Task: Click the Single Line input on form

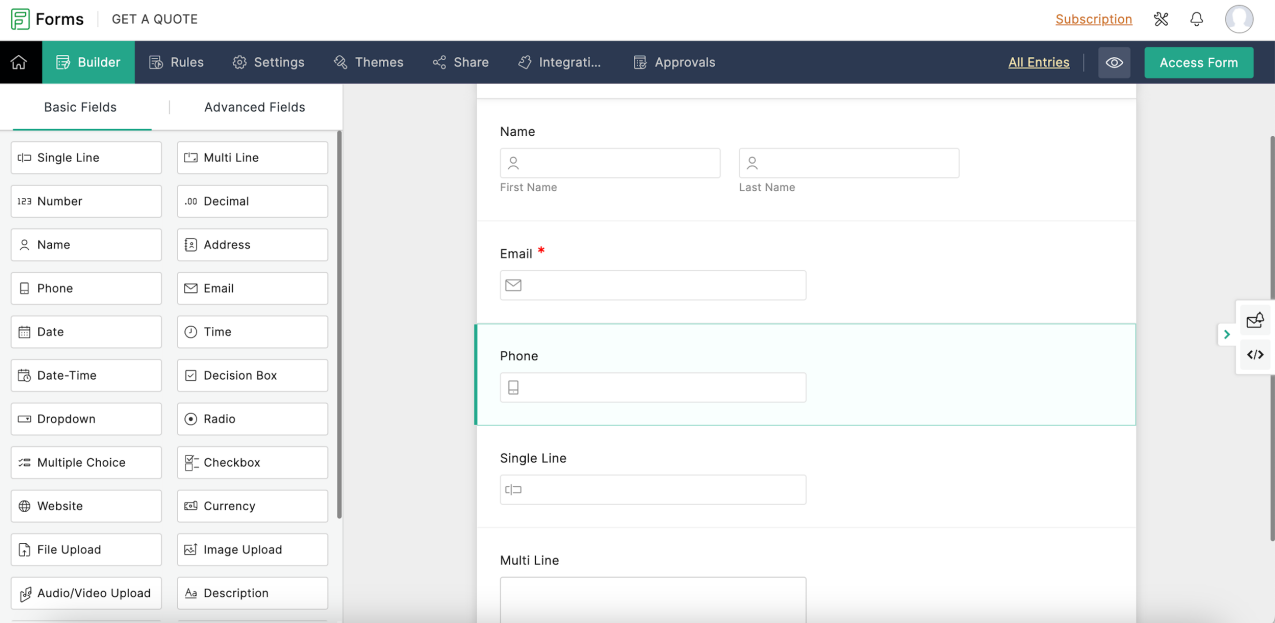Action: (x=653, y=490)
